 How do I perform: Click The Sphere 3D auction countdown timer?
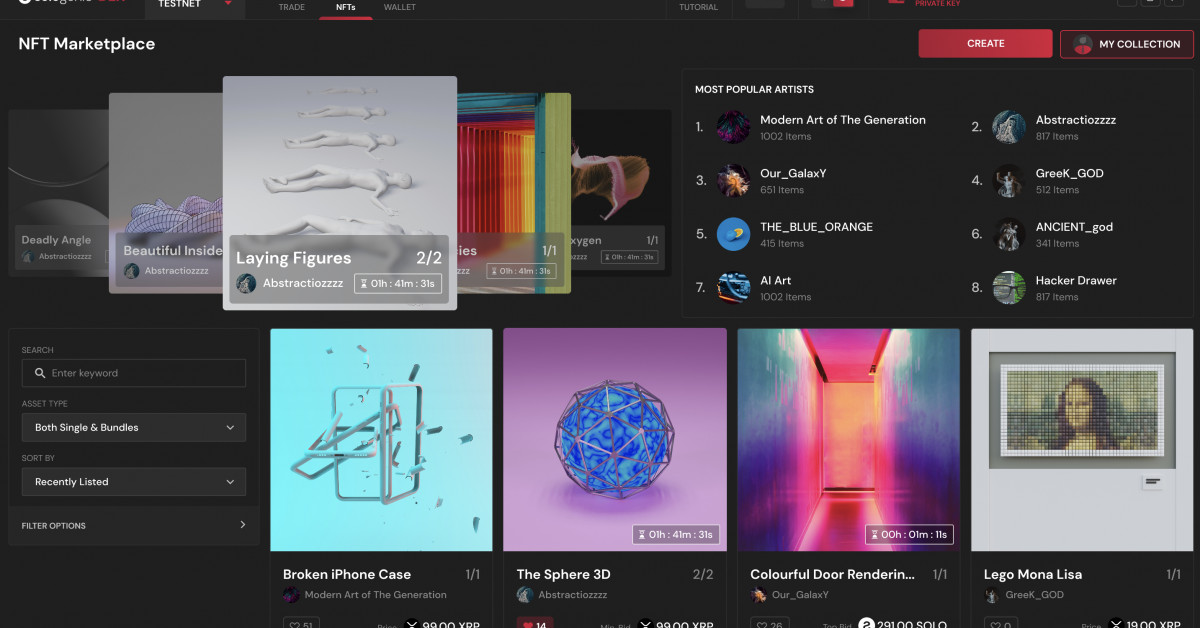[674, 535]
